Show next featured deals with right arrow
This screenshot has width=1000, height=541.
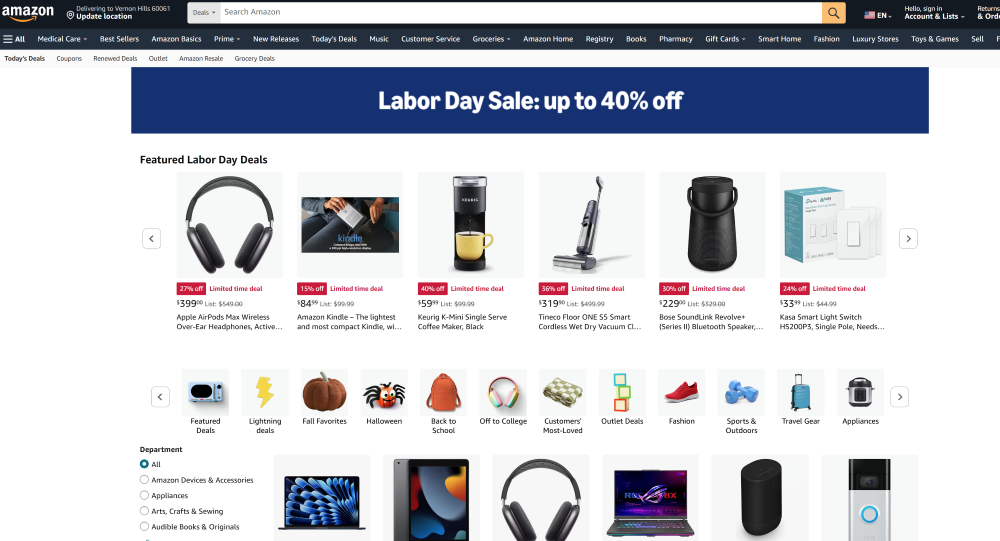pos(908,239)
